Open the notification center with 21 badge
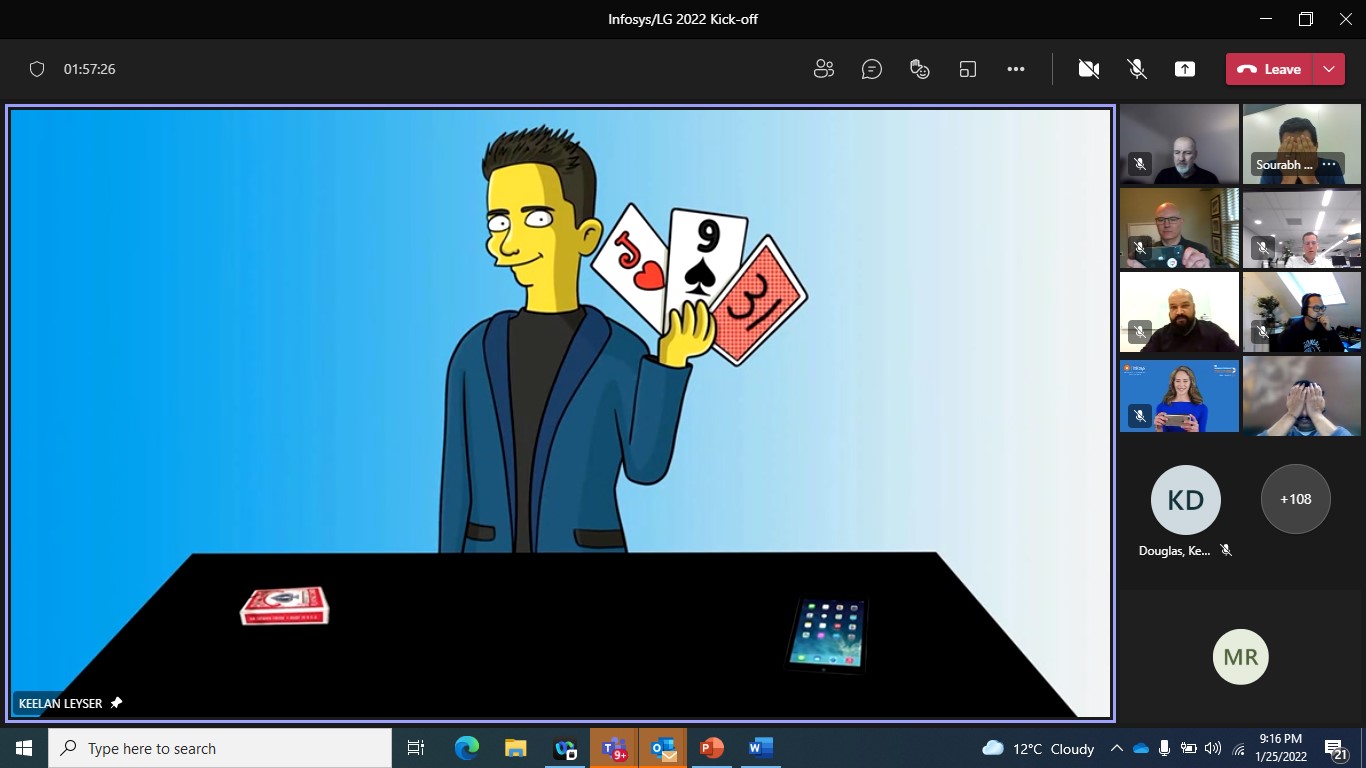This screenshot has width=1366, height=768. pyautogui.click(x=1336, y=748)
